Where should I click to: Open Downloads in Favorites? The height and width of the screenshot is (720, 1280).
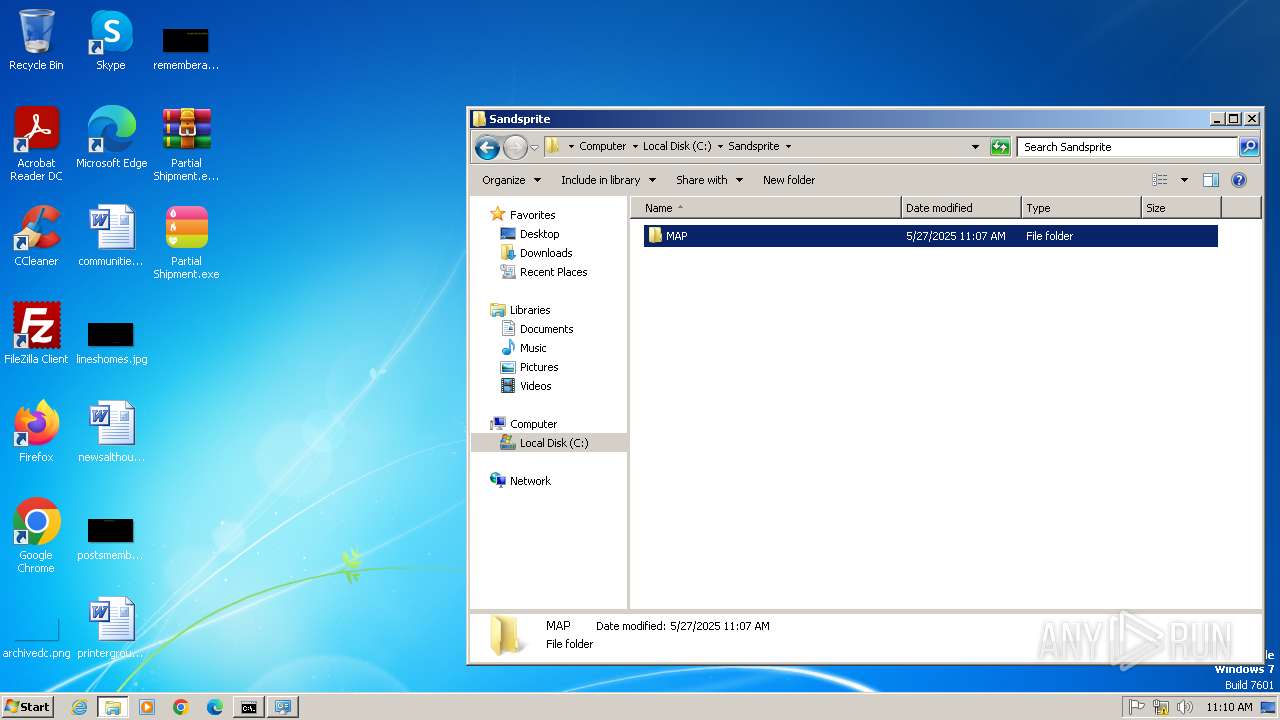point(546,253)
